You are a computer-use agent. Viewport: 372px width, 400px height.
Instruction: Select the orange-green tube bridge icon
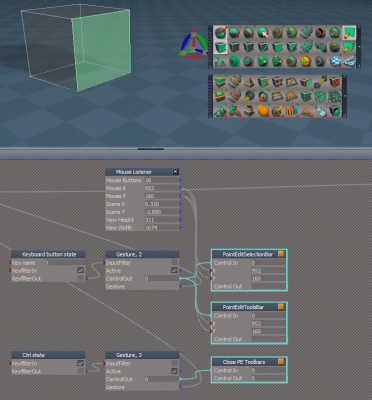pyautogui.click(x=320, y=82)
